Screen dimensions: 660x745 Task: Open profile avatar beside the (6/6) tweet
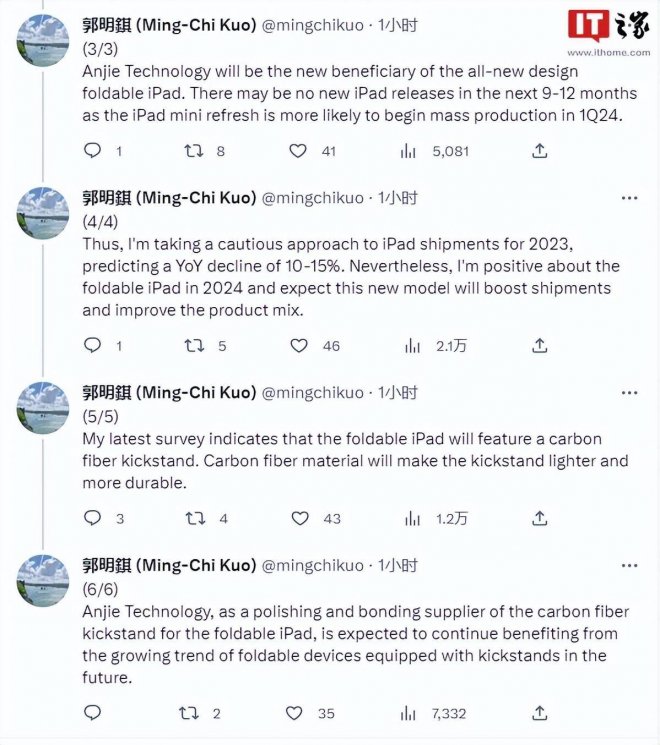coord(44,580)
